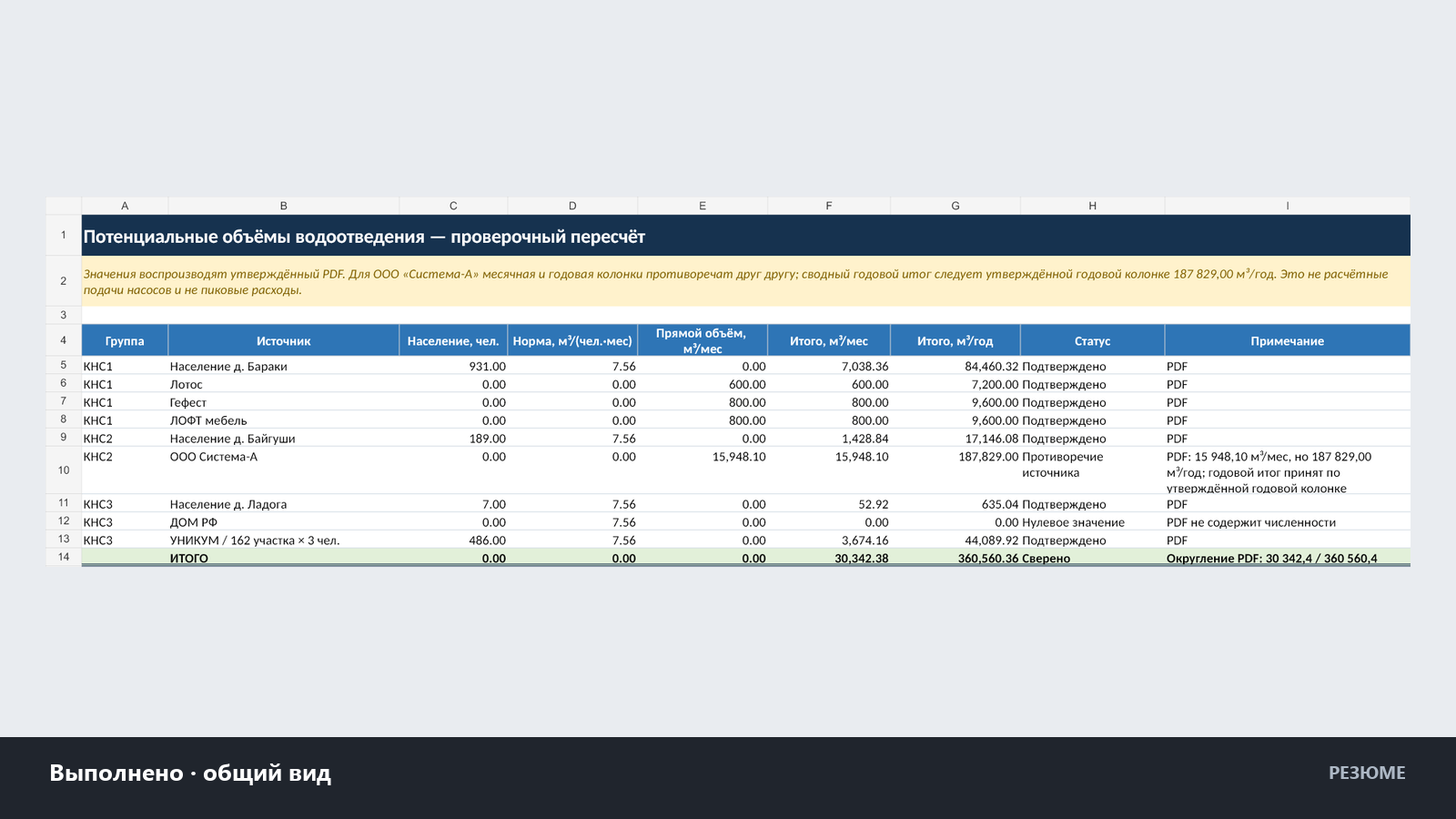Click the 'Статус' header cell

point(1092,340)
